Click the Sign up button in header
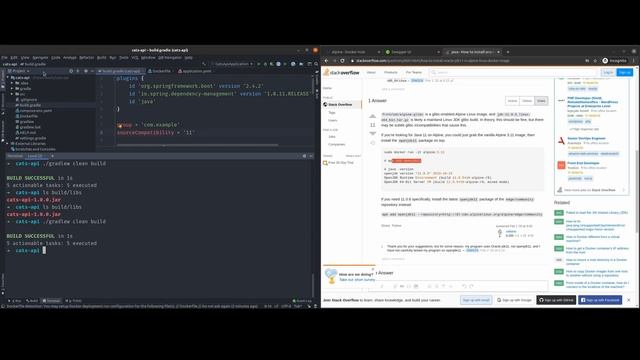 coord(624,73)
